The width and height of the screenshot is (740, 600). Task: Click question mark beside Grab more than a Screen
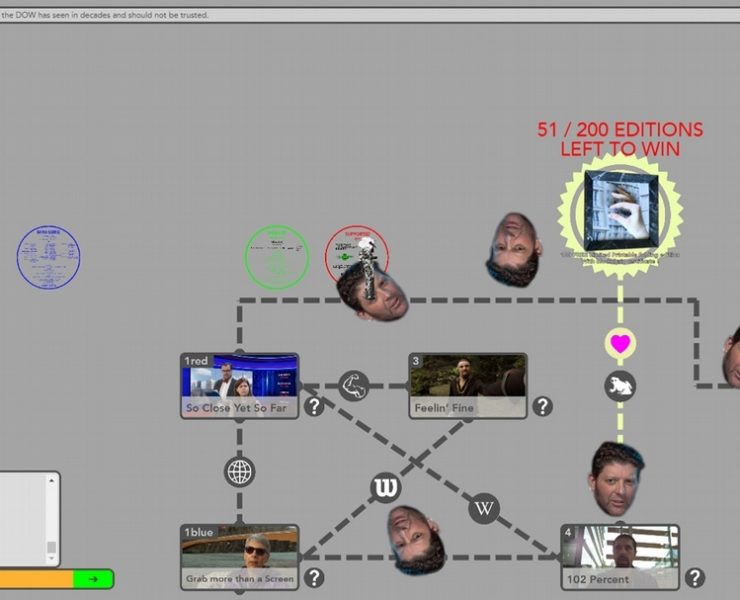pyautogui.click(x=314, y=577)
